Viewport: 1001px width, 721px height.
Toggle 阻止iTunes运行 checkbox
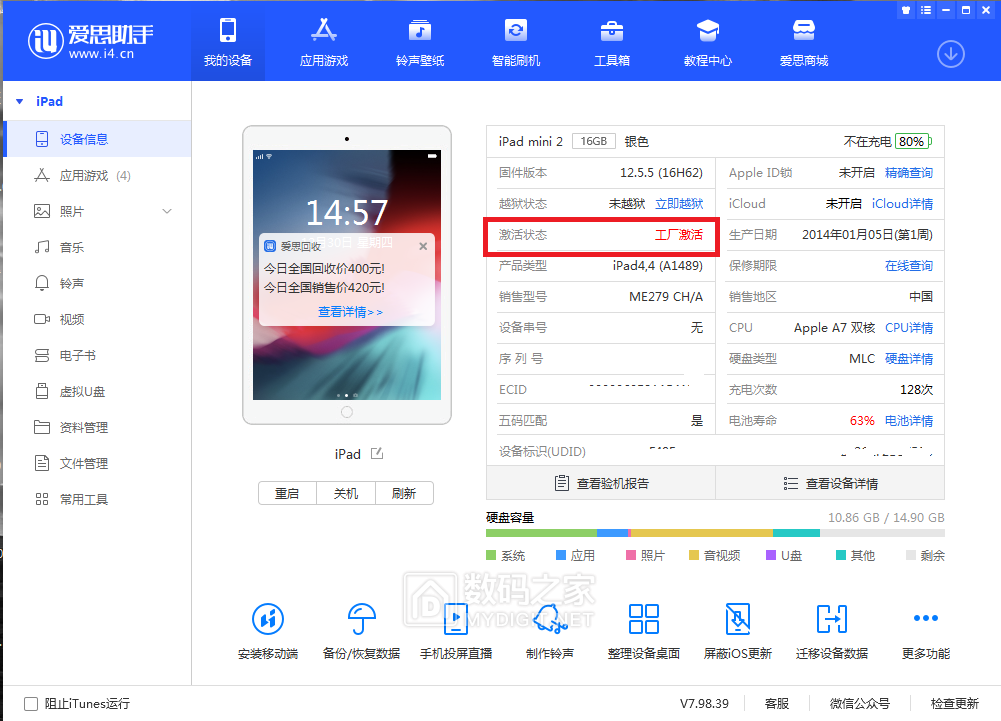point(31,704)
